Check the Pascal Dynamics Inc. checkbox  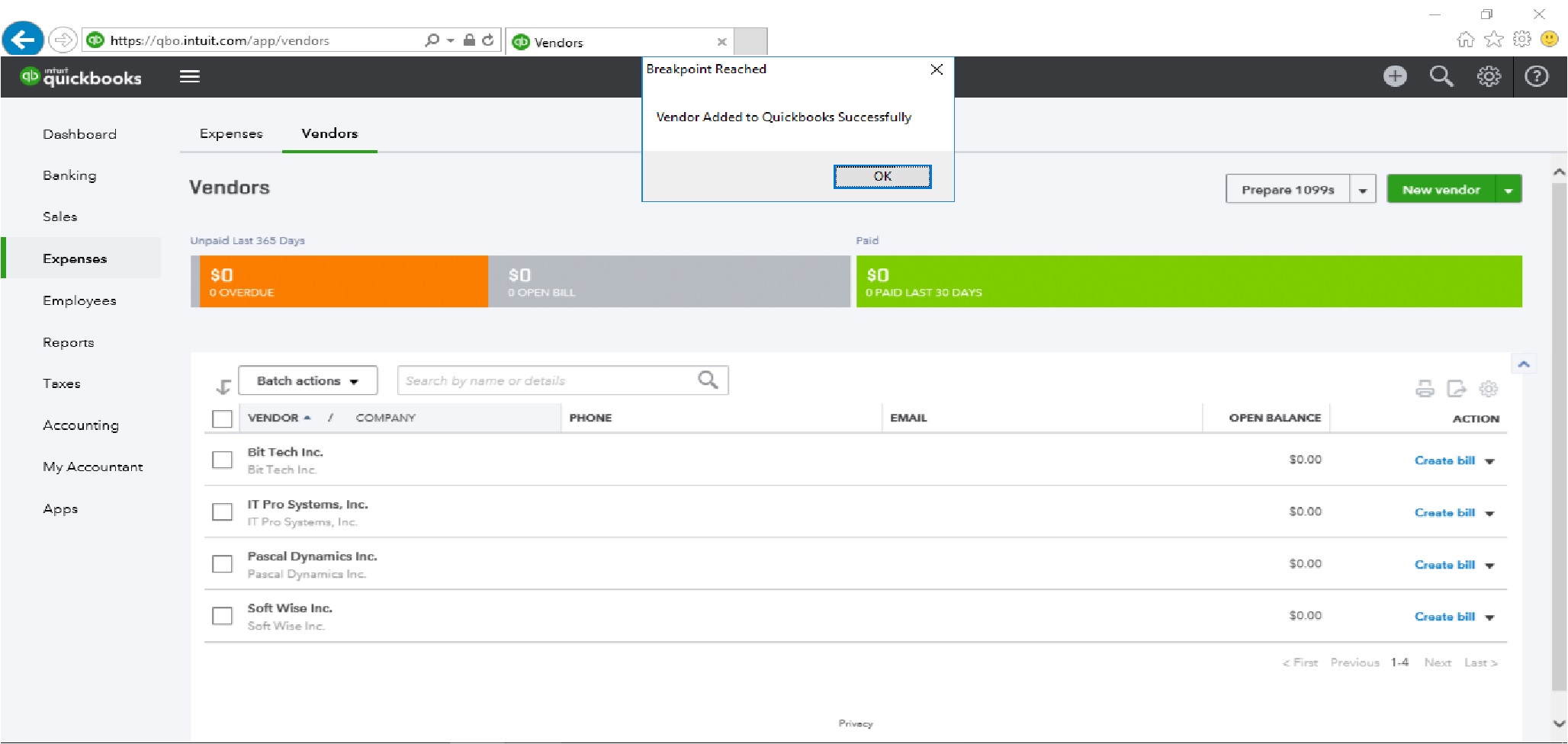pos(222,564)
